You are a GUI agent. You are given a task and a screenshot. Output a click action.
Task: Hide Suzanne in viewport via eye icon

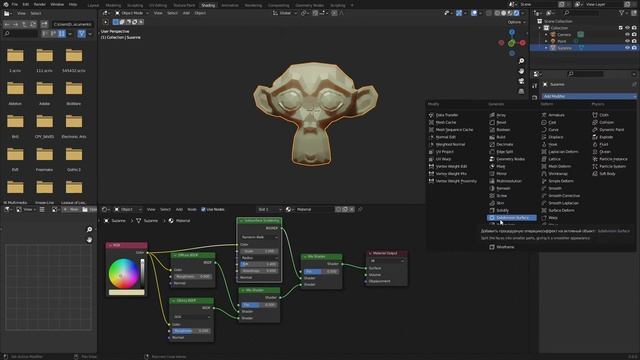tap(627, 48)
